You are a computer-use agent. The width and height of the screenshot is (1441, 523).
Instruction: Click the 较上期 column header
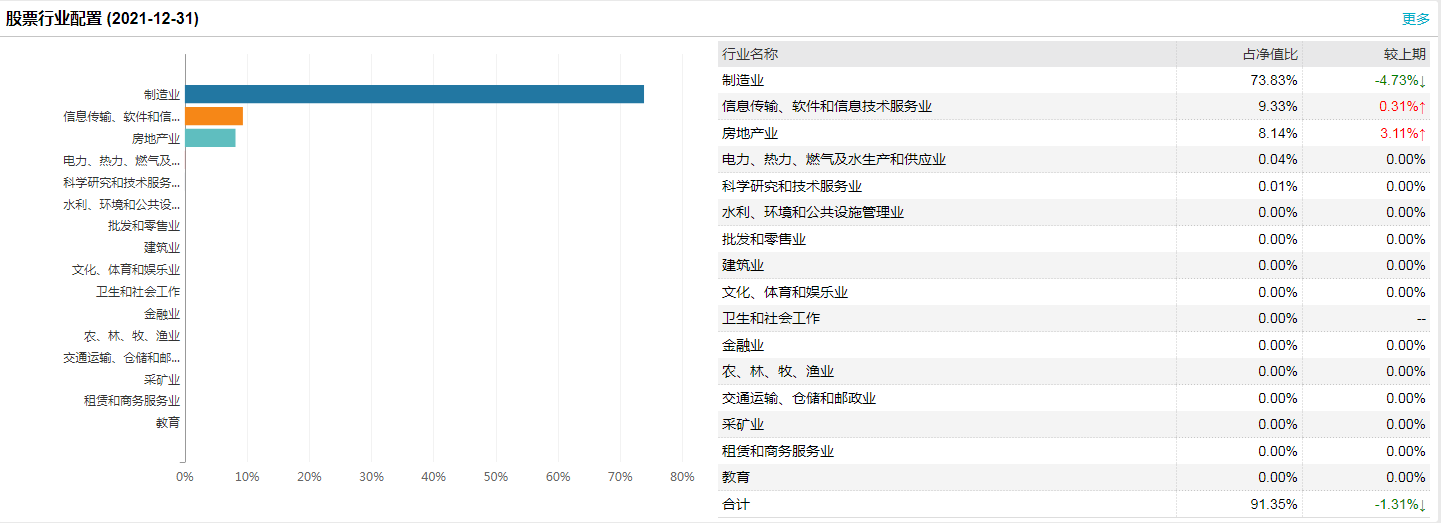pyautogui.click(x=1406, y=54)
